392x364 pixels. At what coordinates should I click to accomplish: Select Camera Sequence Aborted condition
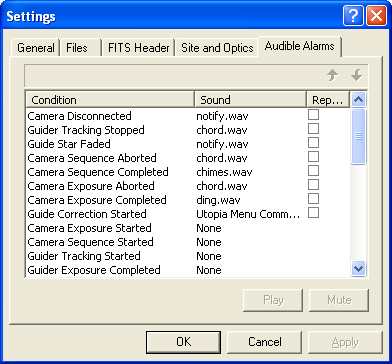point(92,158)
